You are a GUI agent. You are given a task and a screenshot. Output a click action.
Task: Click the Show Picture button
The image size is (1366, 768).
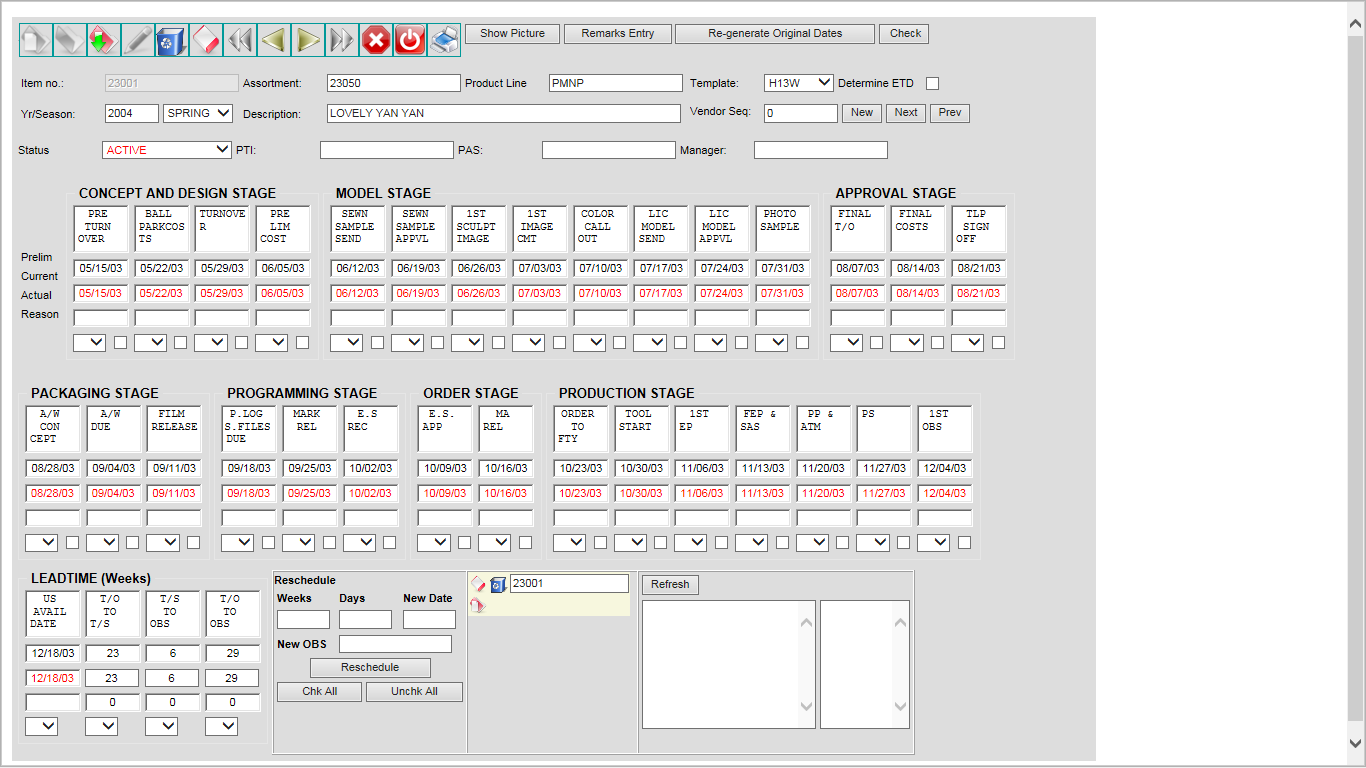(x=512, y=34)
